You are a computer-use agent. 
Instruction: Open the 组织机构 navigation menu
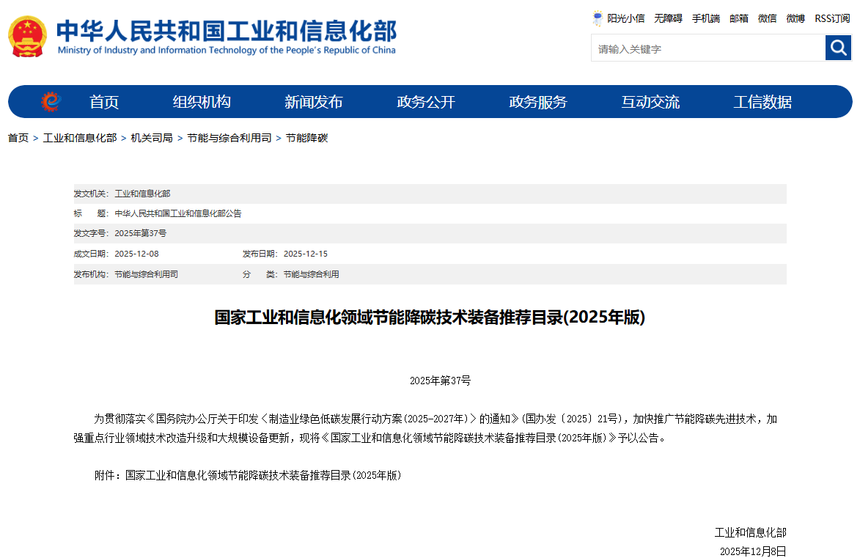click(201, 102)
